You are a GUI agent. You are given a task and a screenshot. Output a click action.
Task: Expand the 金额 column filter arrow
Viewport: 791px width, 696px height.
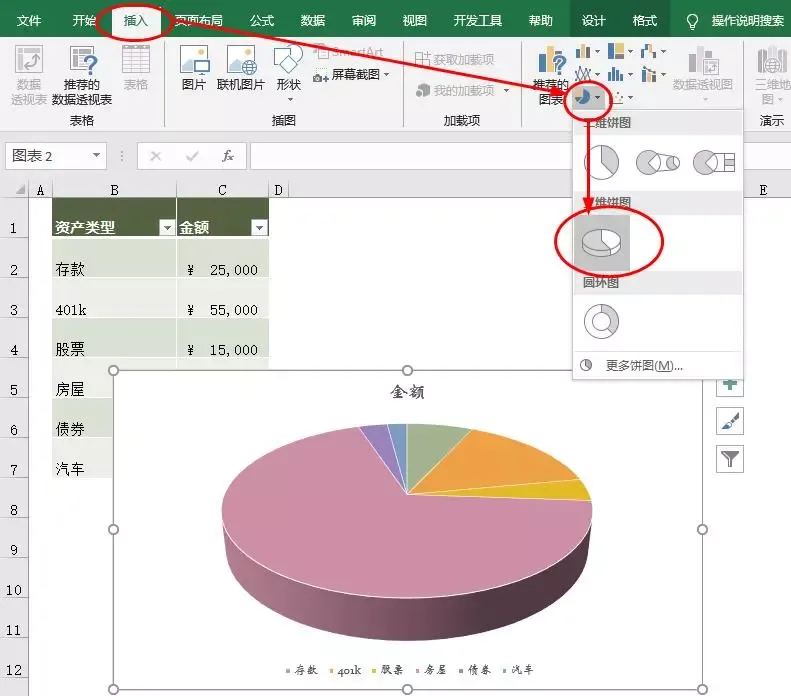259,228
